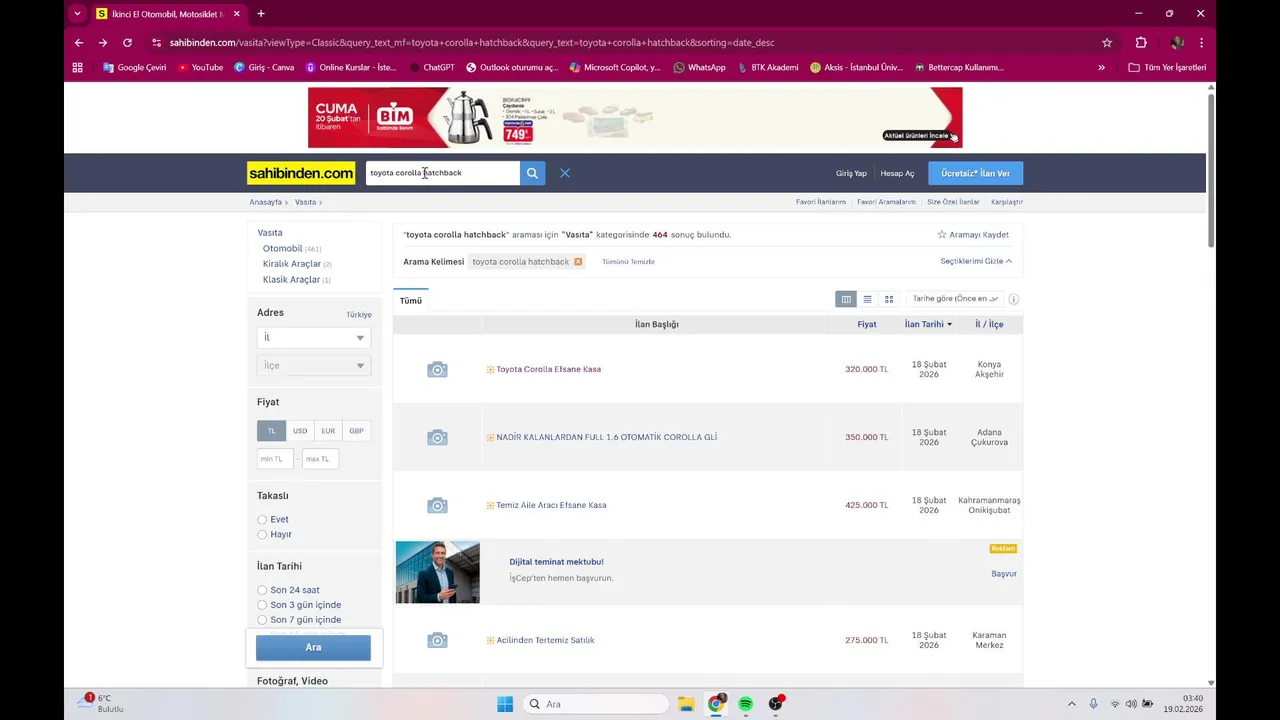The height and width of the screenshot is (720, 1280).
Task: Click into the min TL price field
Action: [275, 459]
